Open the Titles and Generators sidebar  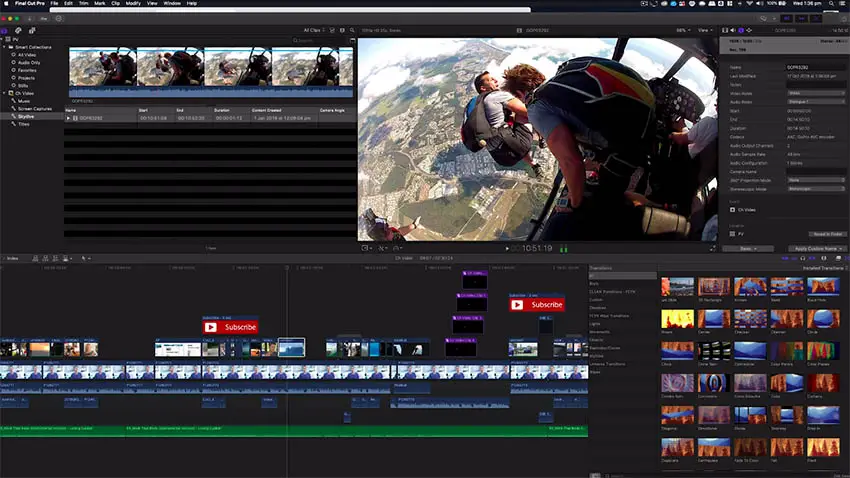[x=32, y=30]
